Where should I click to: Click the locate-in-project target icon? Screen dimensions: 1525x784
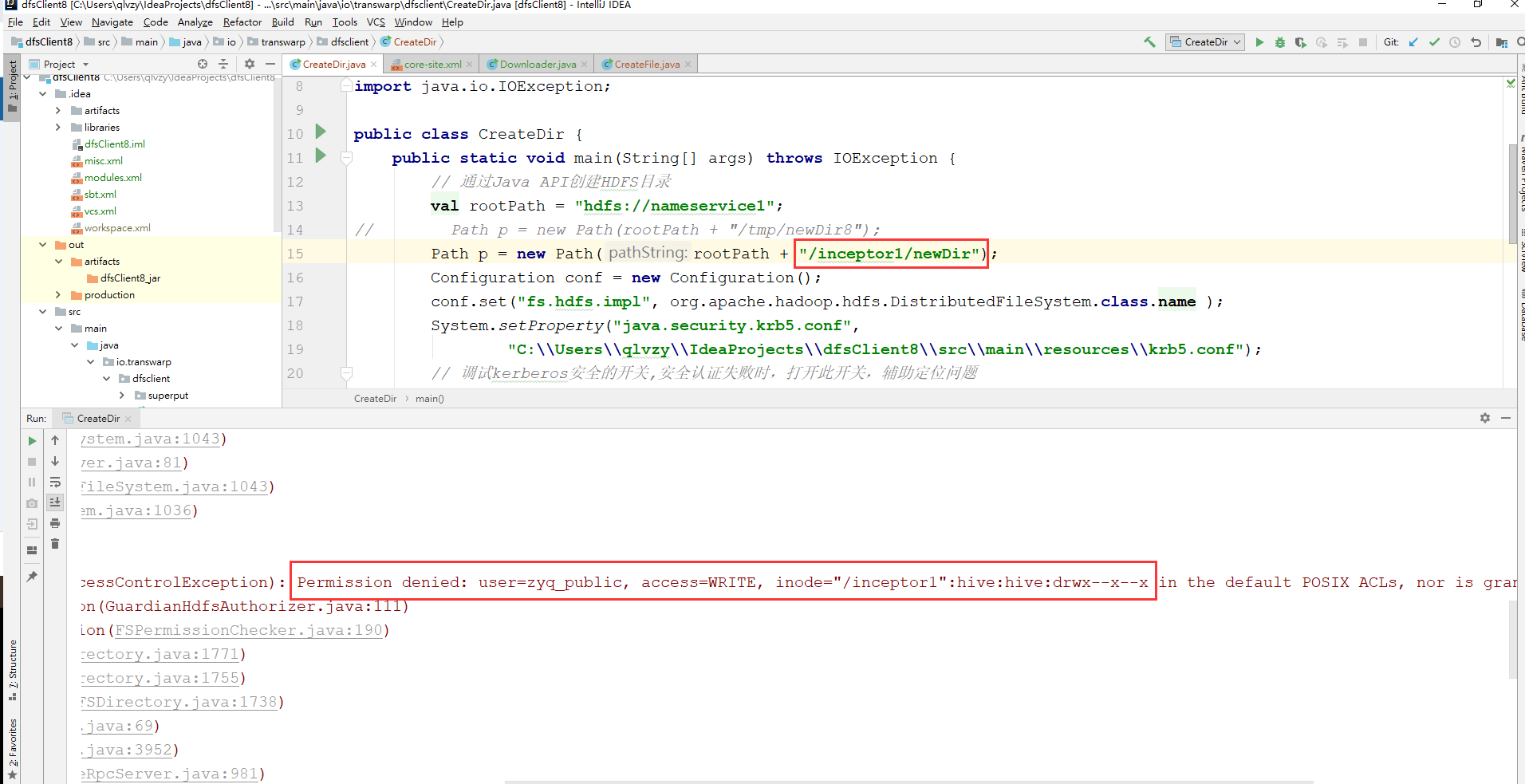[x=203, y=64]
